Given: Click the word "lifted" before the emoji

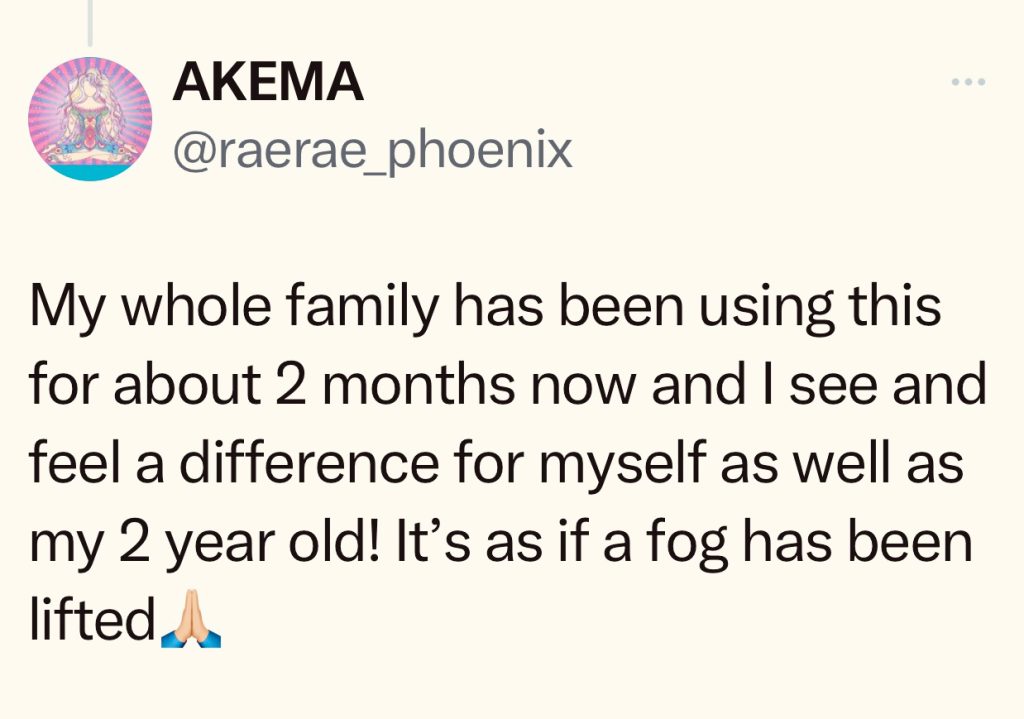Looking at the screenshot, I should click(90, 622).
